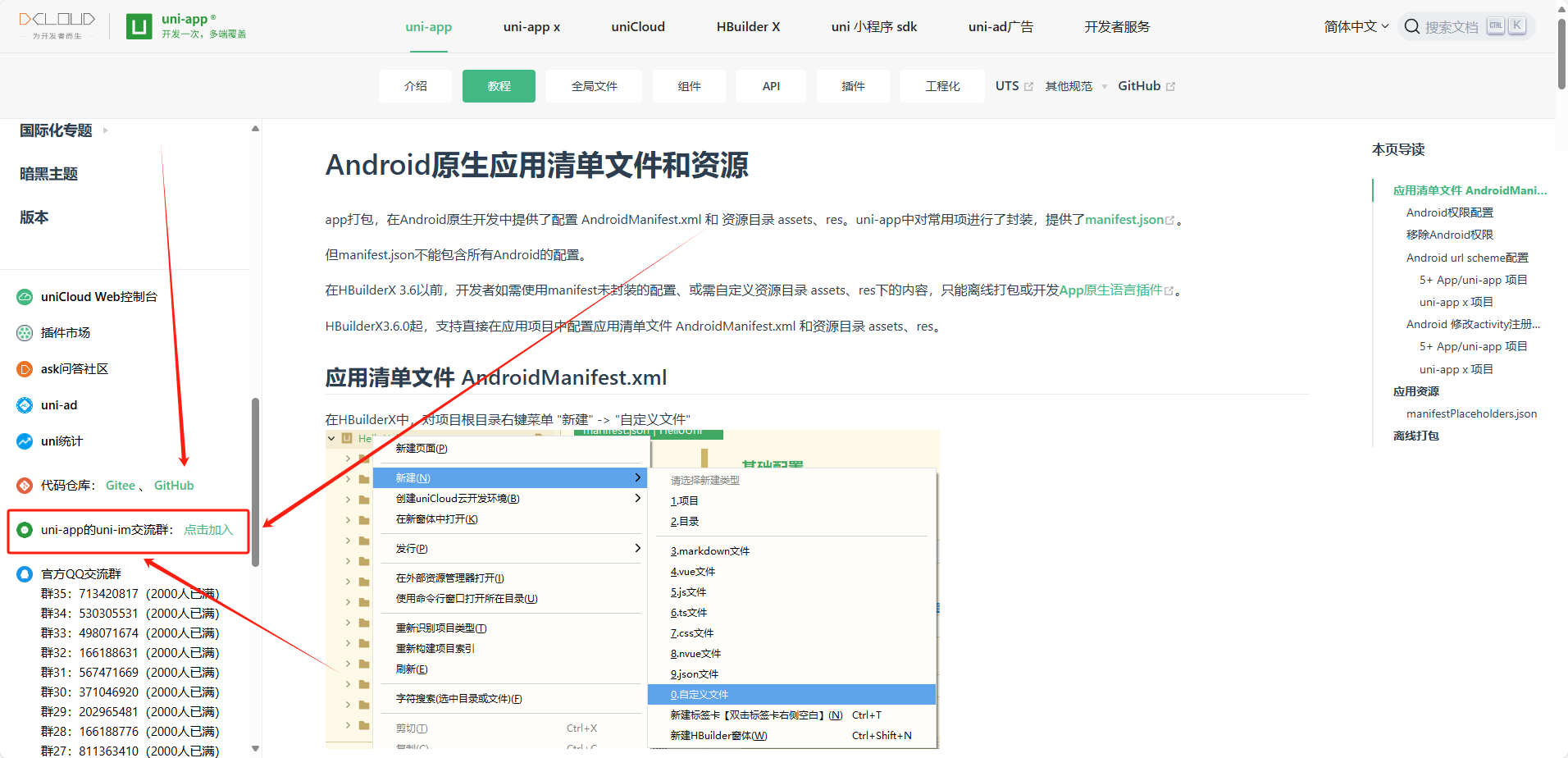
Task: Jump to Android url scheme配置 in outline
Action: pyautogui.click(x=1467, y=258)
